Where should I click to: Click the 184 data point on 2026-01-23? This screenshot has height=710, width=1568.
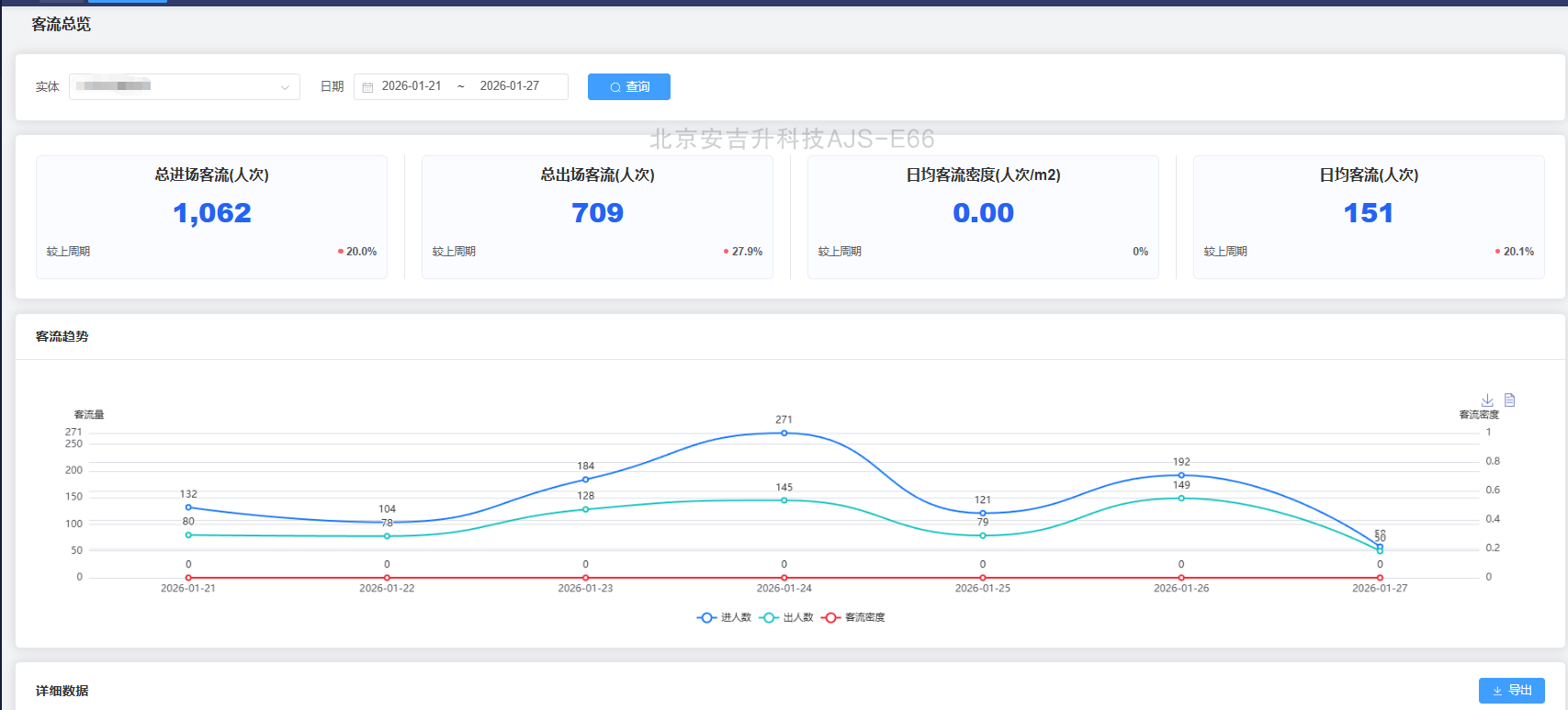click(x=585, y=479)
